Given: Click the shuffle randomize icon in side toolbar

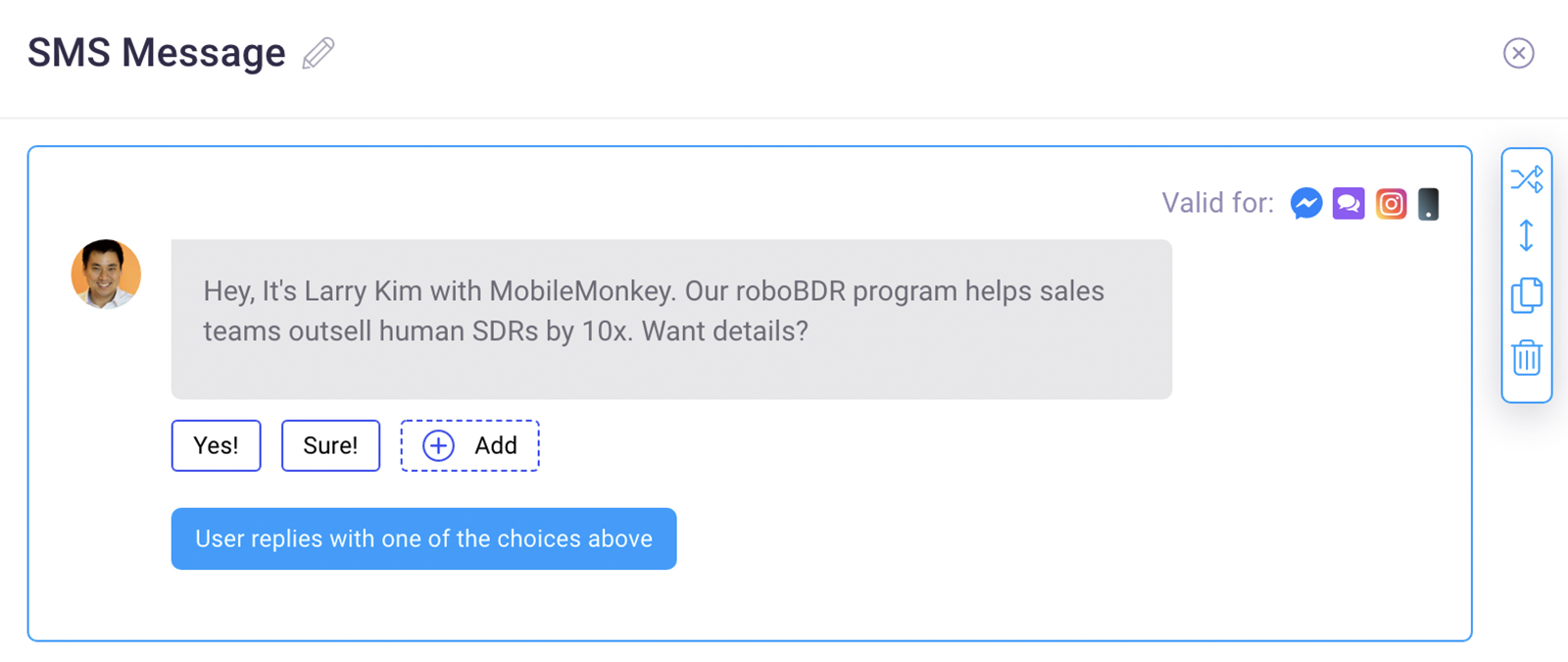Looking at the screenshot, I should point(1526,179).
